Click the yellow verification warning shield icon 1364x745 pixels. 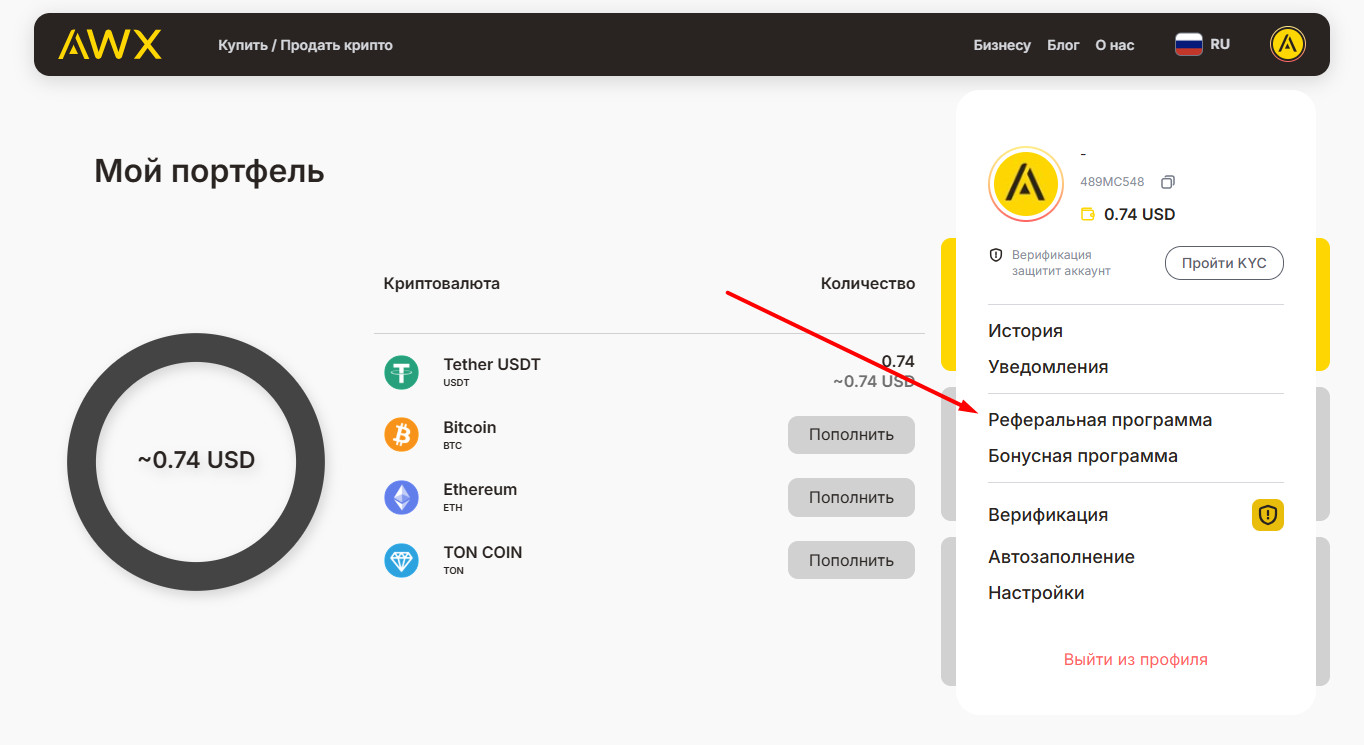(1267, 515)
